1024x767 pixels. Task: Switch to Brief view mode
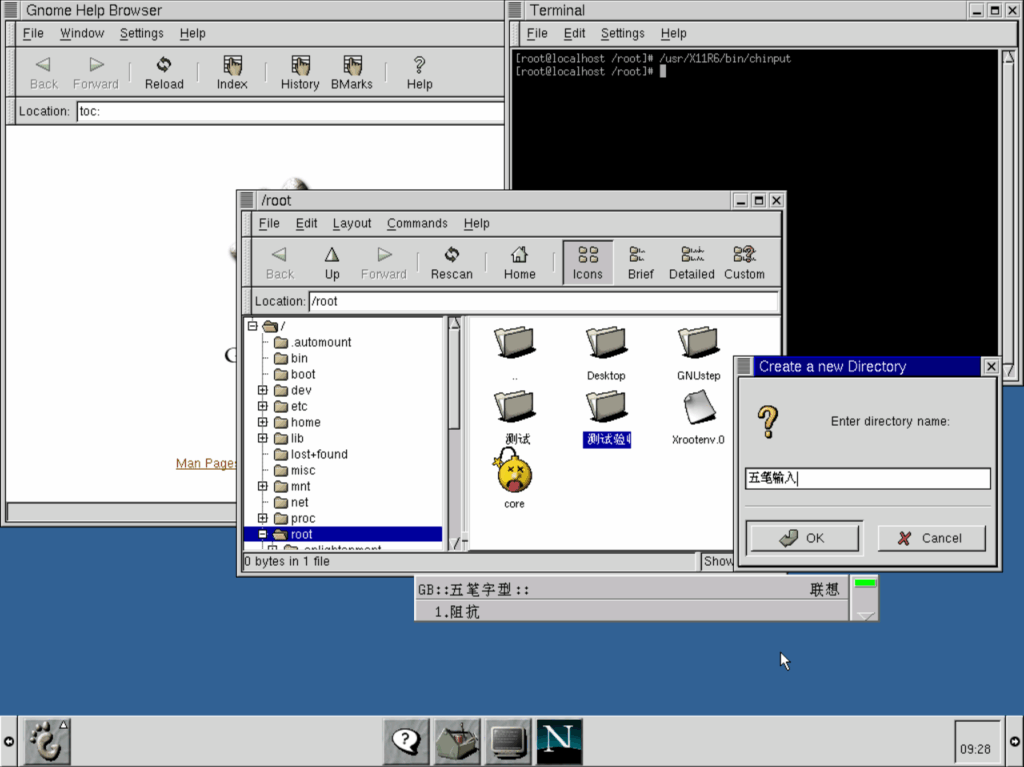click(641, 263)
